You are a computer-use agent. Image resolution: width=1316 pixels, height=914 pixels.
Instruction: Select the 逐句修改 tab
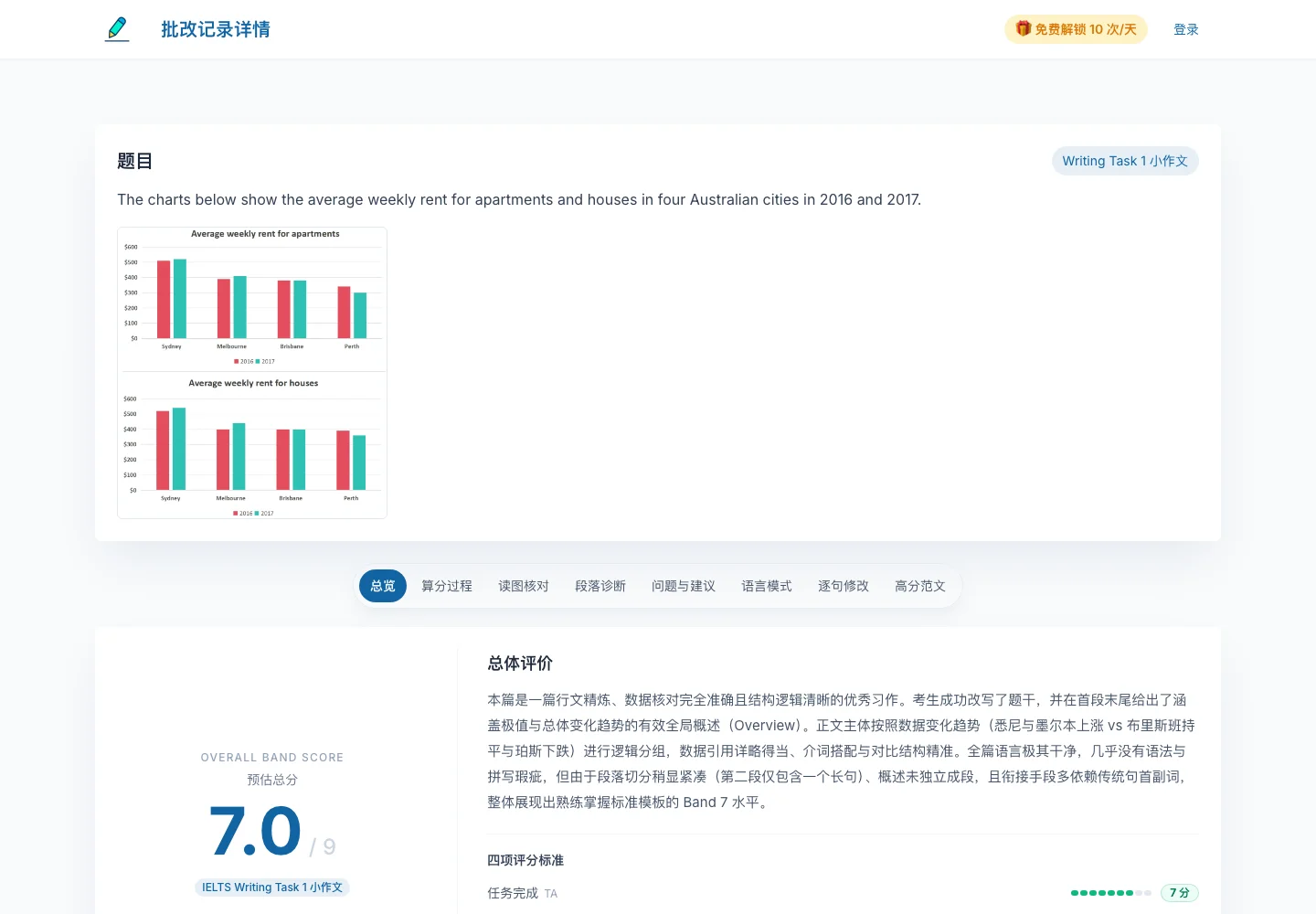[x=844, y=586]
